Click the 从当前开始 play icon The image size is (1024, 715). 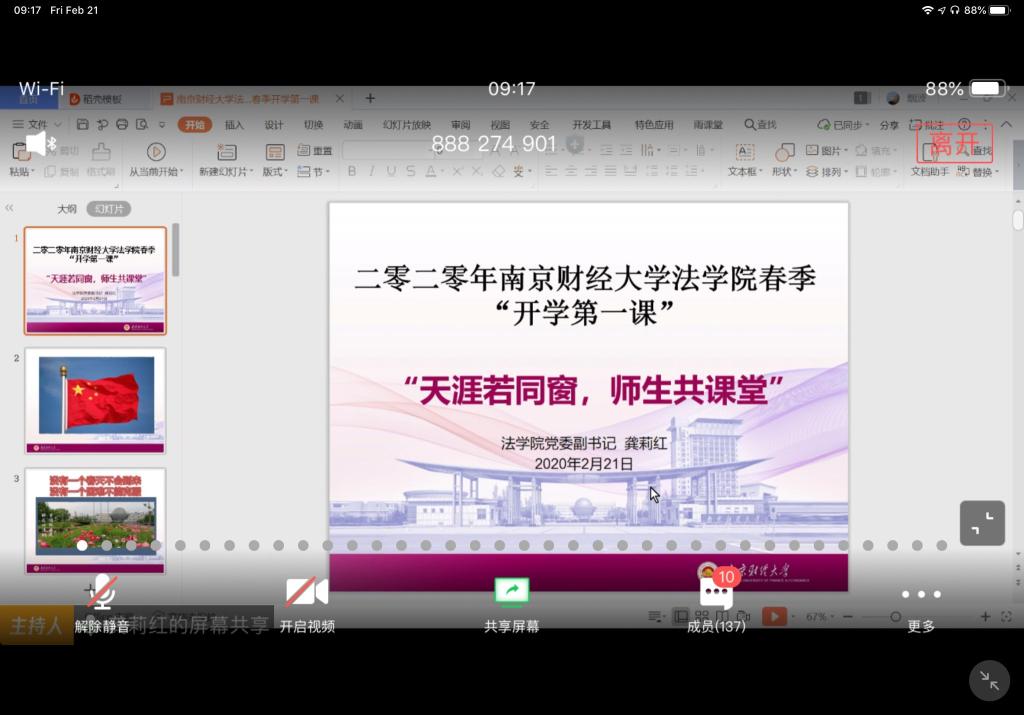pos(156,152)
